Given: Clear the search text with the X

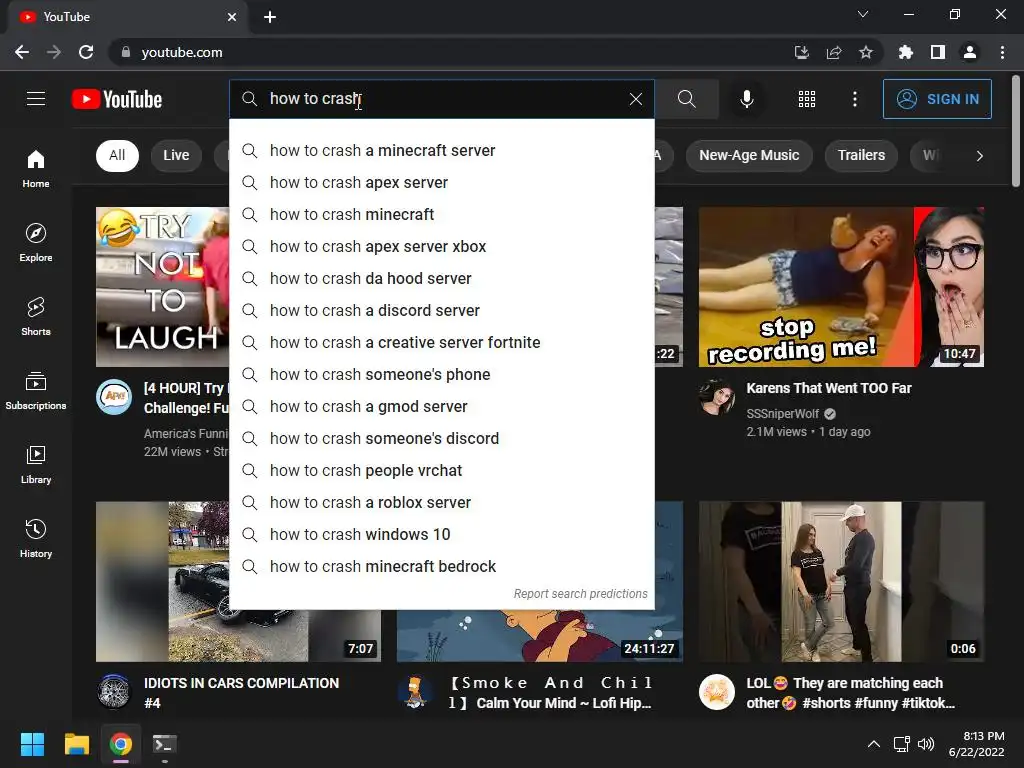Looking at the screenshot, I should [635, 99].
